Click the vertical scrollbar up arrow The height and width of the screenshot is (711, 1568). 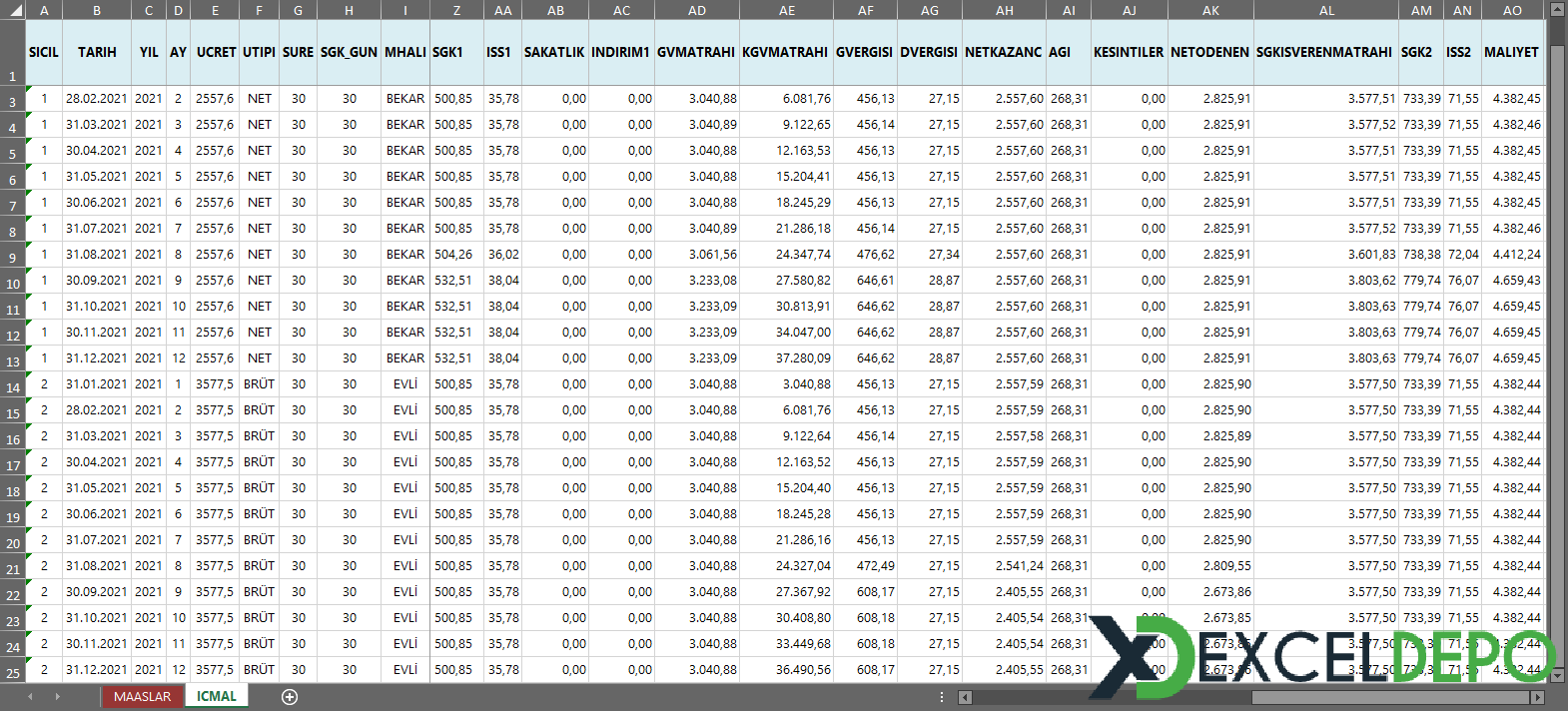click(1557, 9)
